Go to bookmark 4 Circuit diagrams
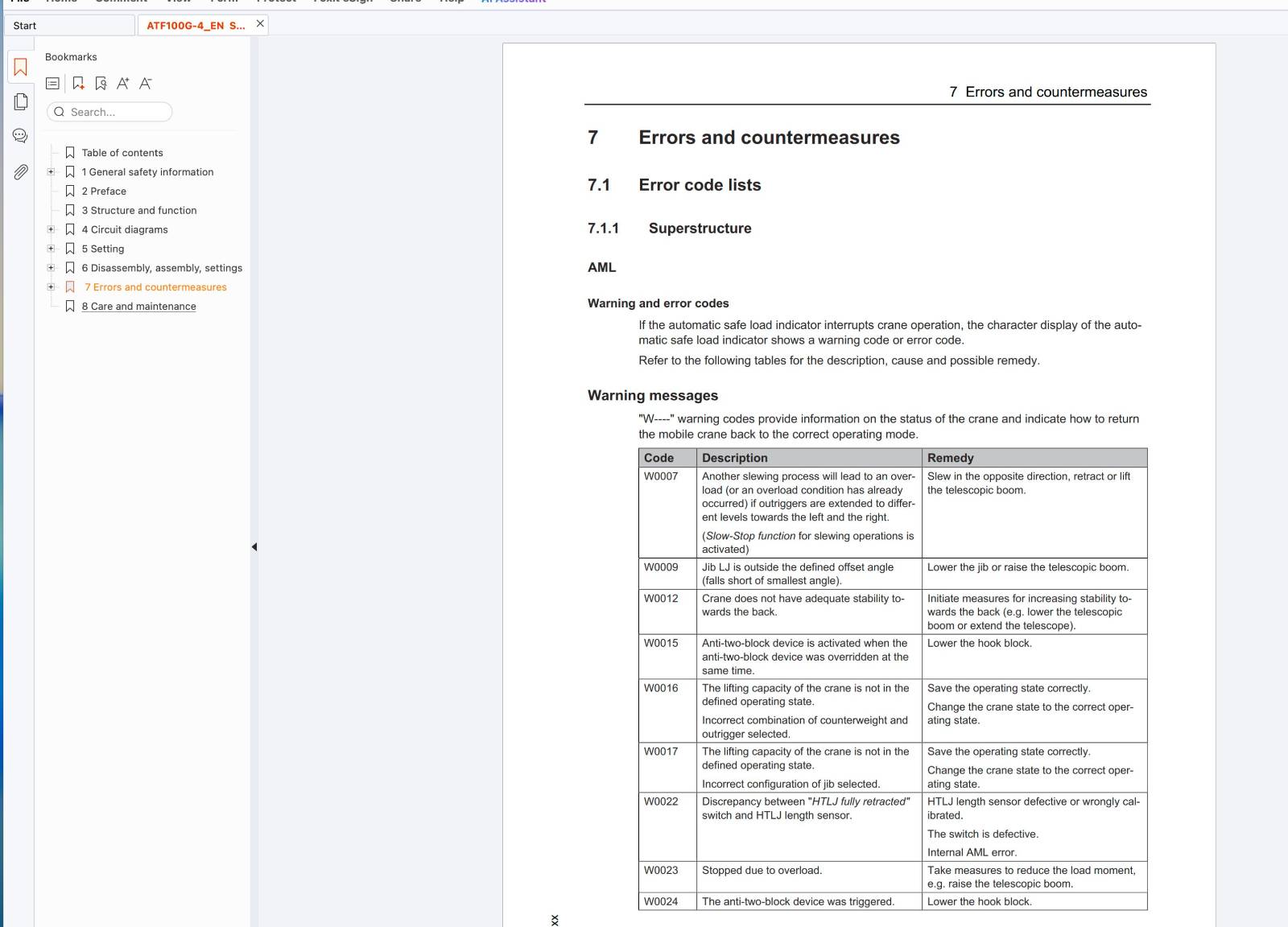Image resolution: width=1288 pixels, height=927 pixels. click(125, 230)
